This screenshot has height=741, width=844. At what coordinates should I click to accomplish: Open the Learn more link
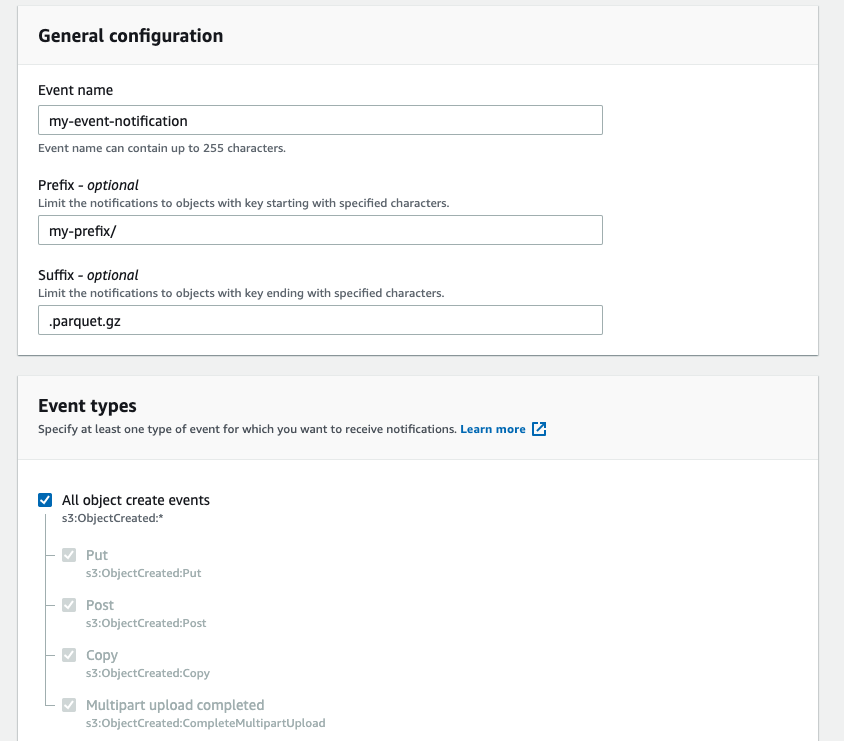pos(492,429)
